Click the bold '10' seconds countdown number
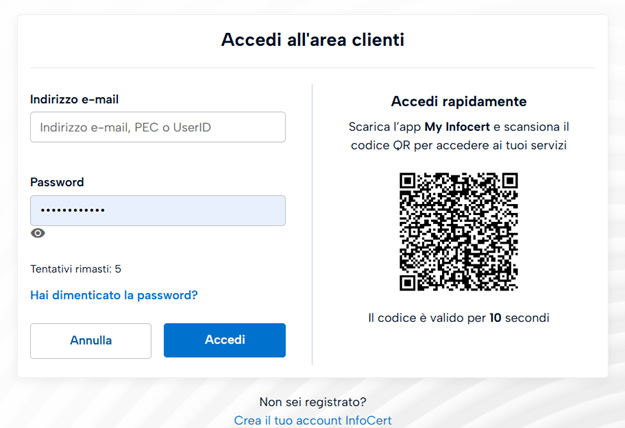The image size is (625, 428). pos(494,318)
